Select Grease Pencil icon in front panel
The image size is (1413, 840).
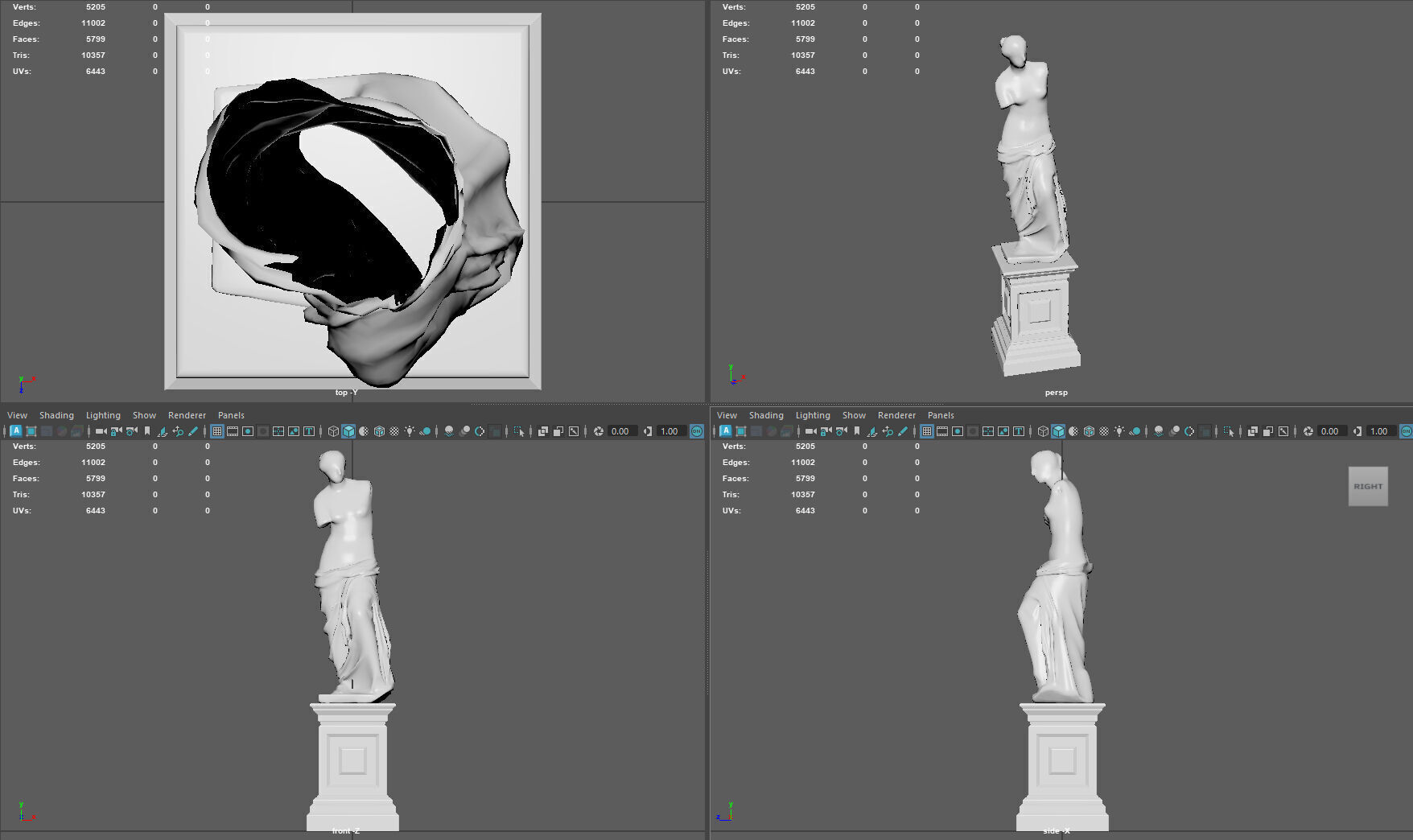point(193,431)
